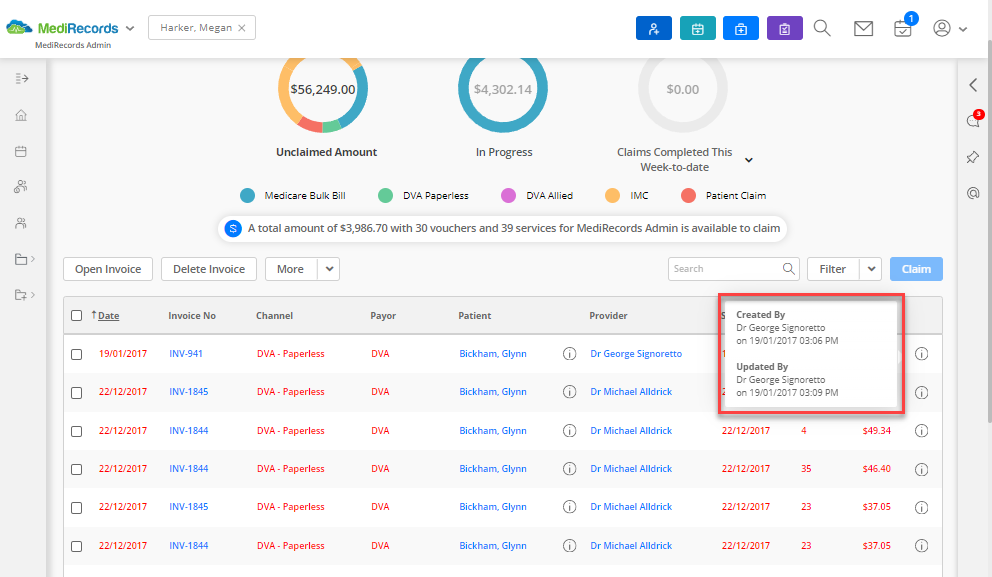Viewport: 992px width, 577px height.
Task: Collapse the right panel chevron
Action: 973,85
